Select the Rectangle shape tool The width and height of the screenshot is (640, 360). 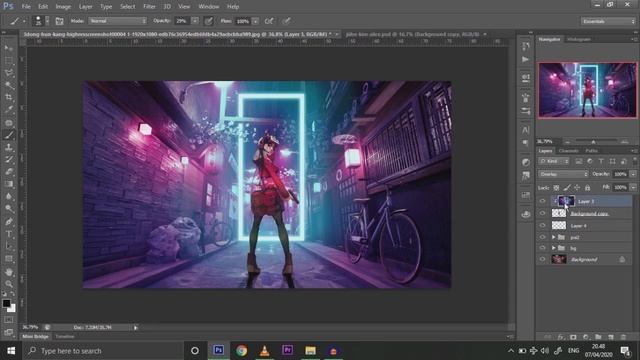coord(9,259)
